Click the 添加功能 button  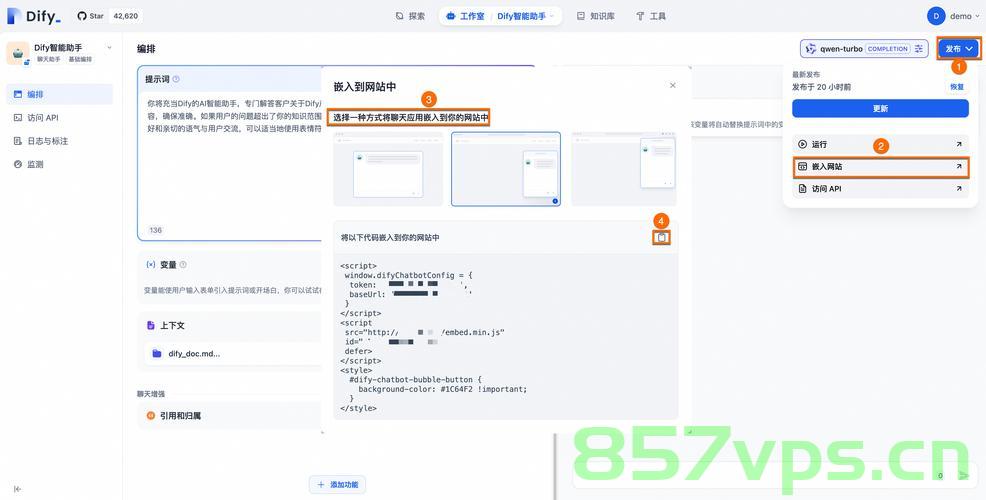[337, 484]
